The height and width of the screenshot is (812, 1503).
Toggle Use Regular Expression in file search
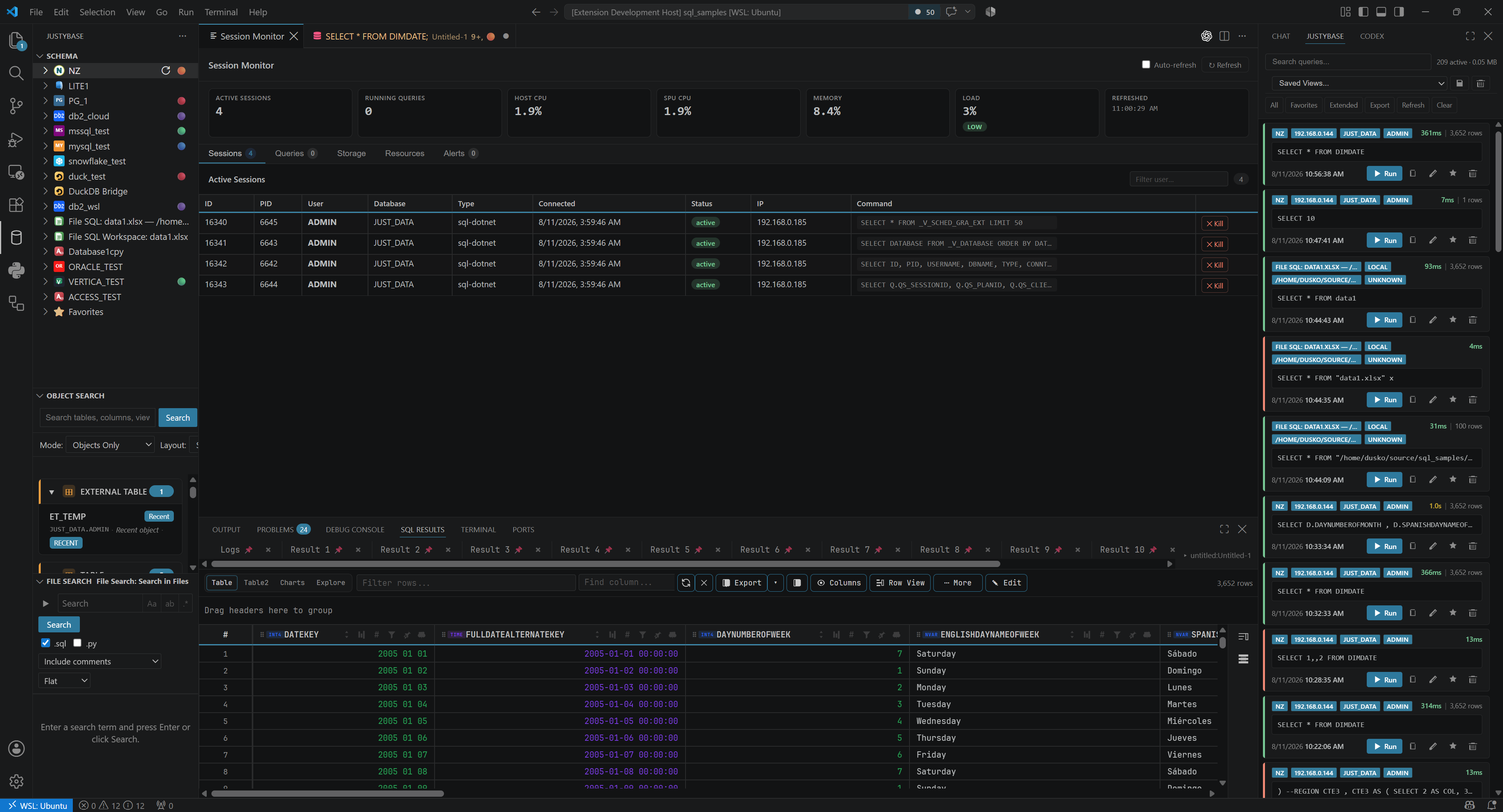click(x=186, y=603)
